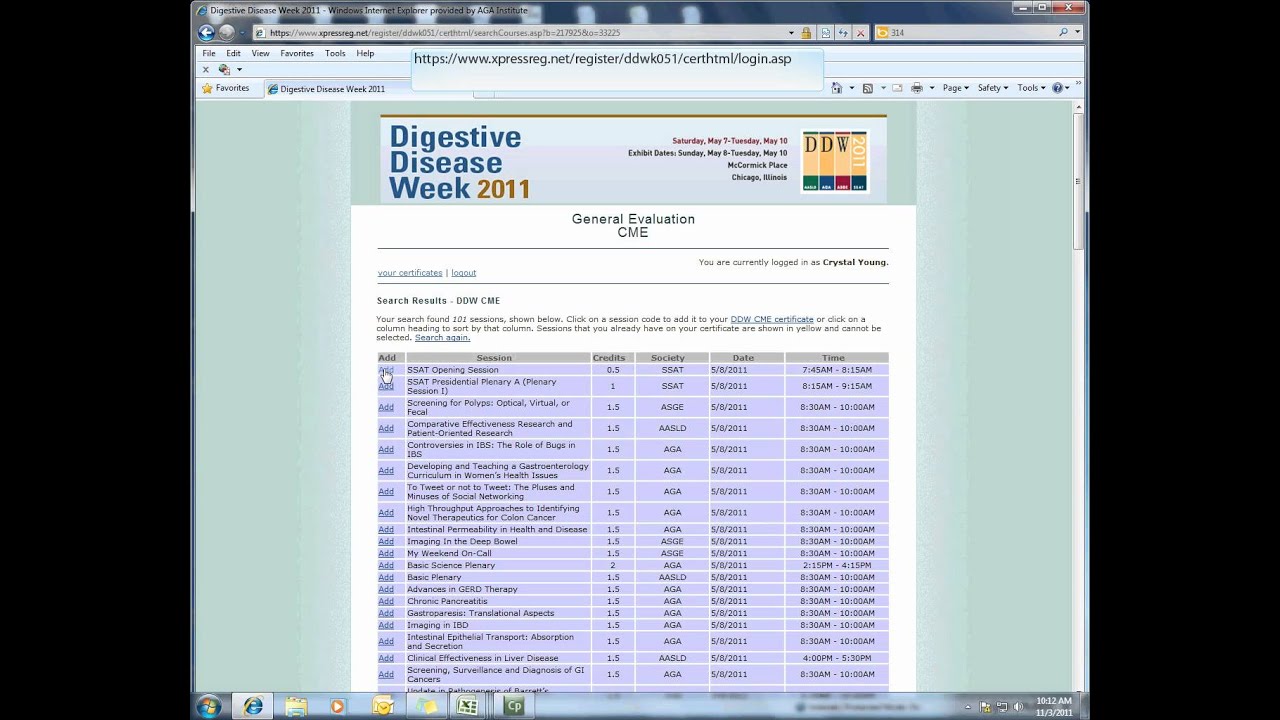Click the RSS feeds icon
The width and height of the screenshot is (1280, 720).
click(867, 88)
